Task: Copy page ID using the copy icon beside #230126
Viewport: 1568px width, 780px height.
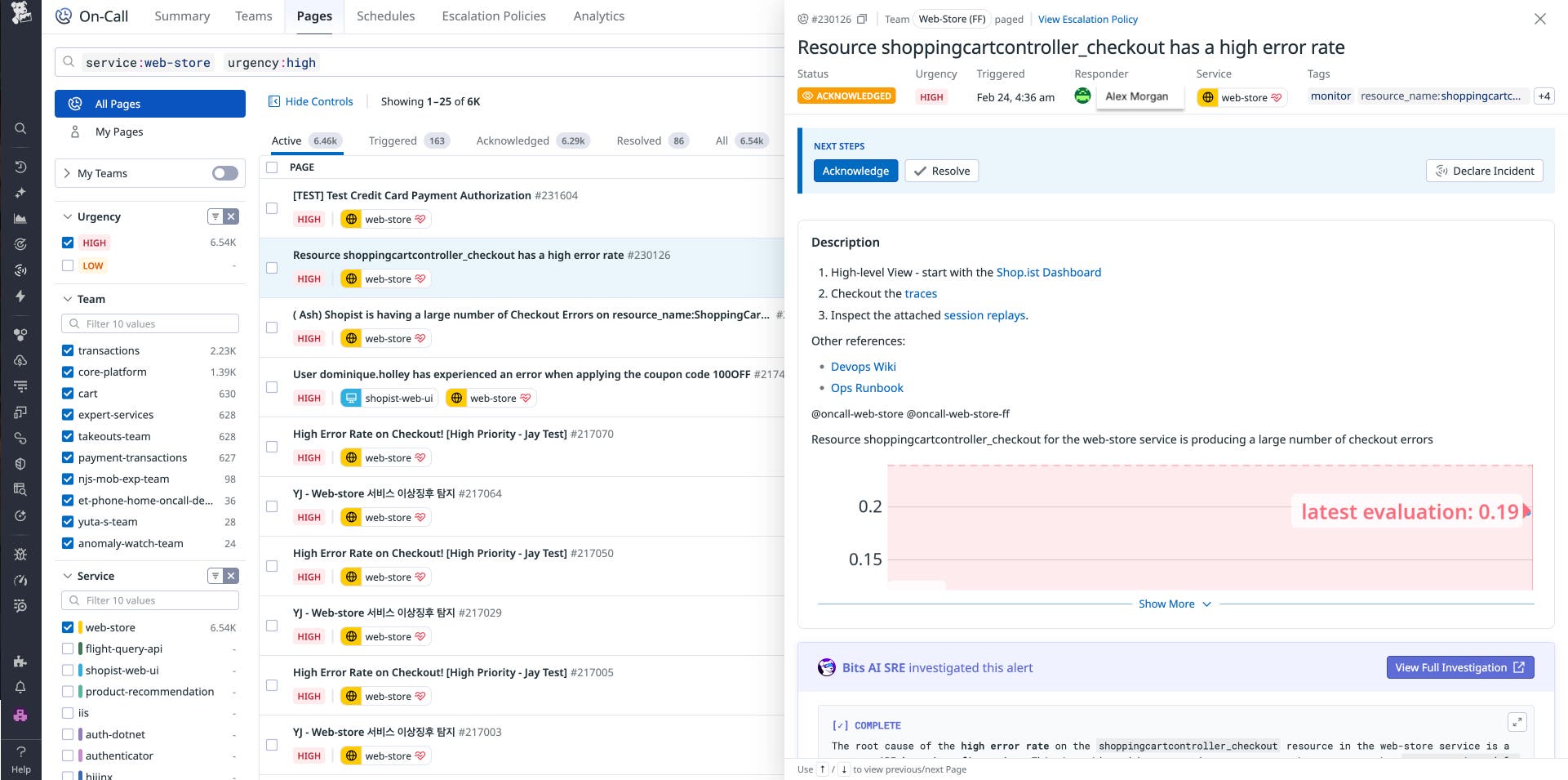Action: pyautogui.click(x=862, y=19)
